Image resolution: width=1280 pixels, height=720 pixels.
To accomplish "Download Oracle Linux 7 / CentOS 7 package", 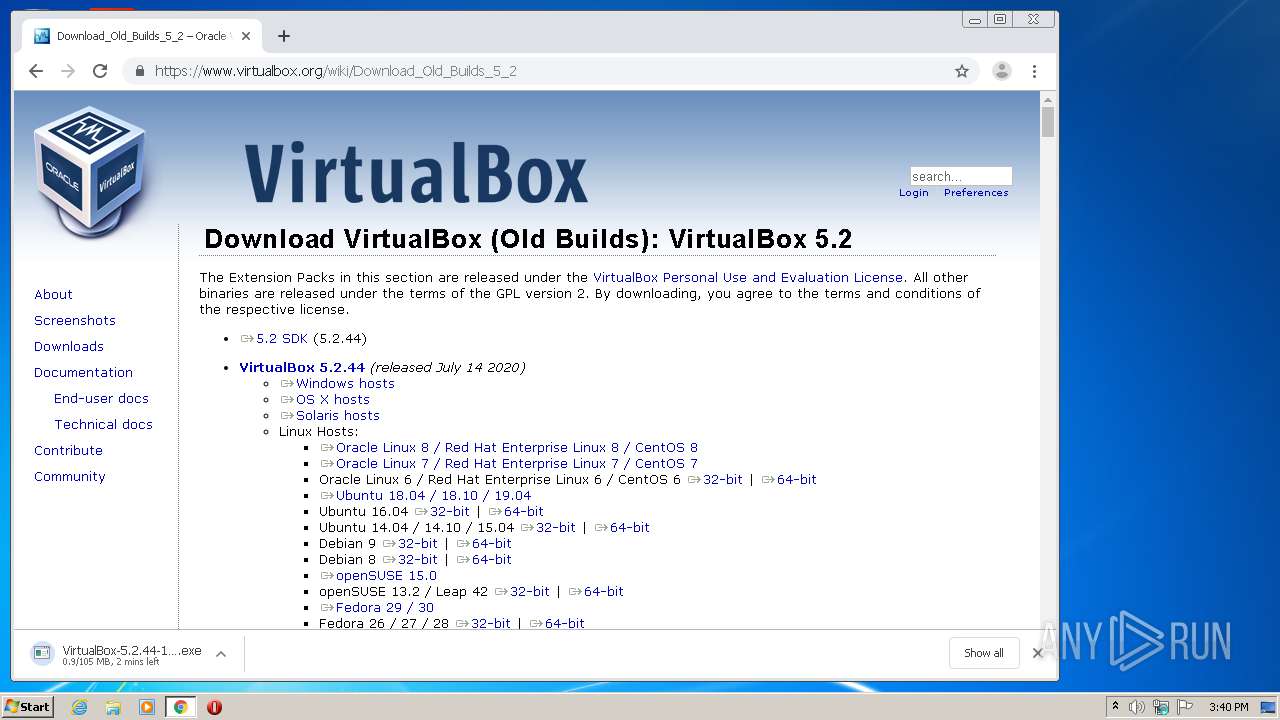I will click(509, 463).
